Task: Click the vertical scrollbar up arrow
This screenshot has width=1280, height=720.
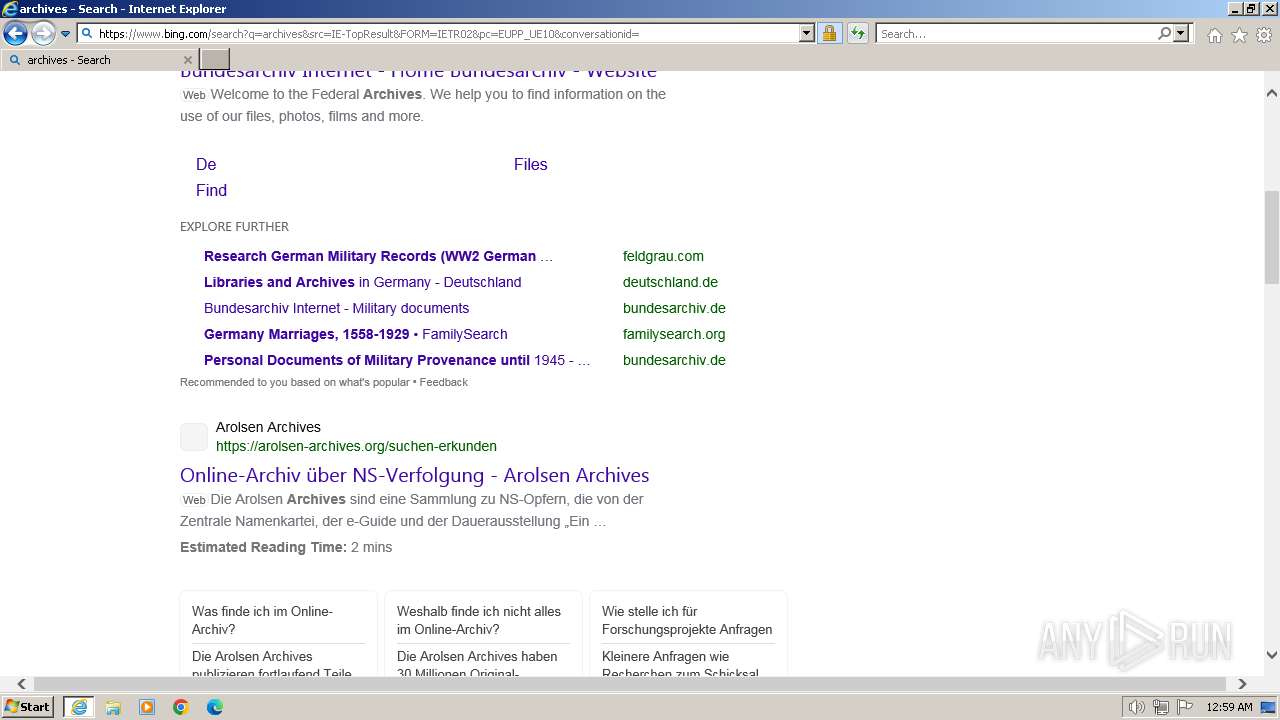Action: pos(1272,94)
